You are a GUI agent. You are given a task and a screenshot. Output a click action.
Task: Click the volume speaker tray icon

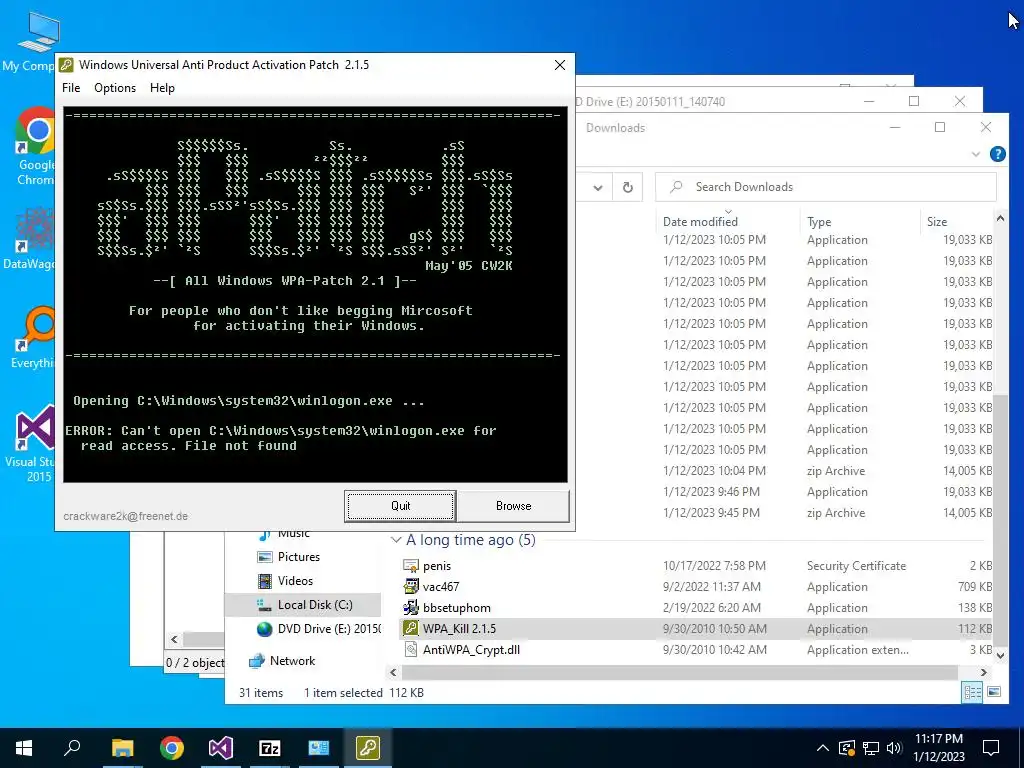pos(895,748)
